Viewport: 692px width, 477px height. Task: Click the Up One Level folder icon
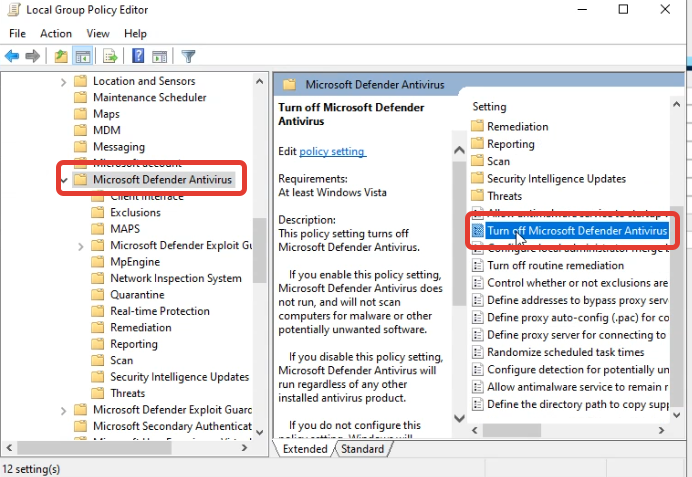point(61,56)
